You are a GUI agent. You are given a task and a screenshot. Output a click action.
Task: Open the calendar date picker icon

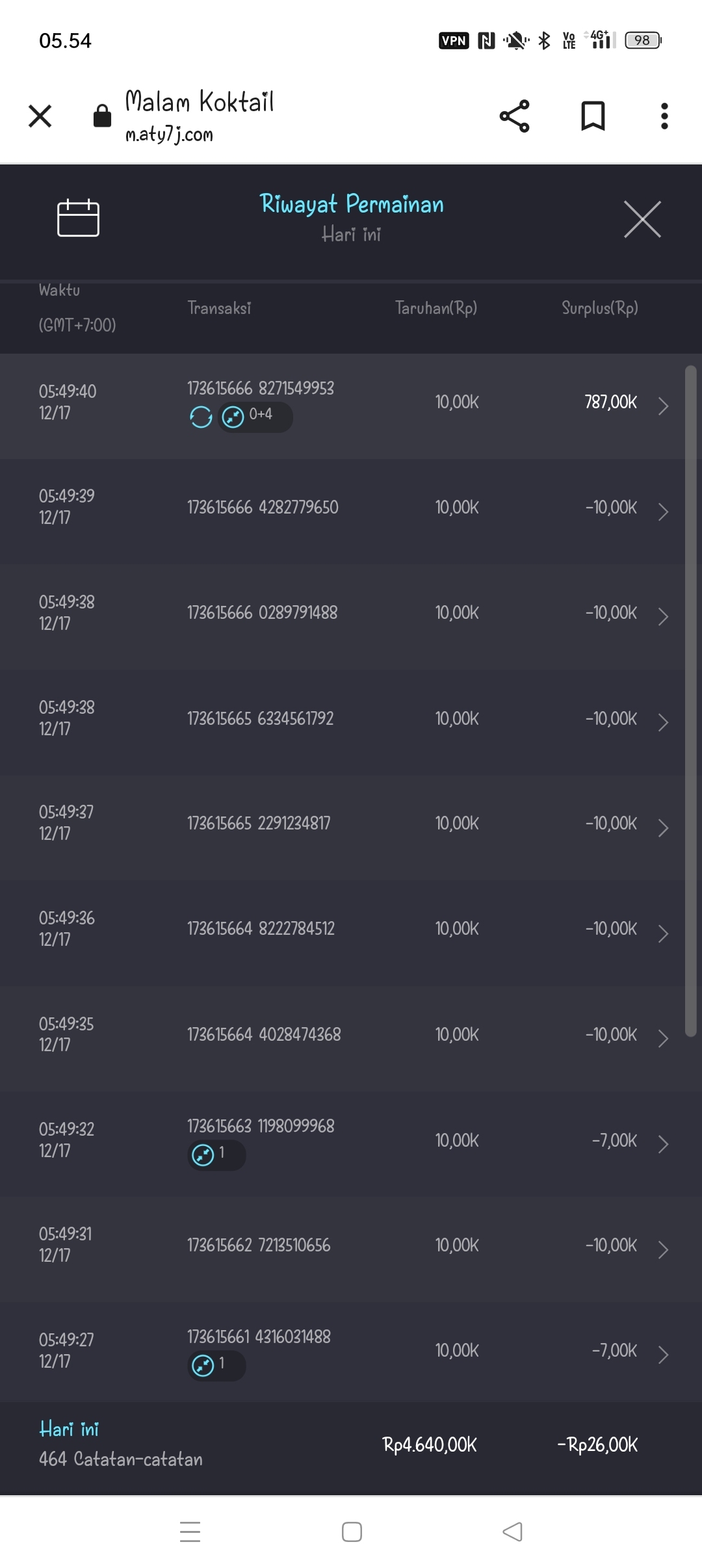point(78,218)
